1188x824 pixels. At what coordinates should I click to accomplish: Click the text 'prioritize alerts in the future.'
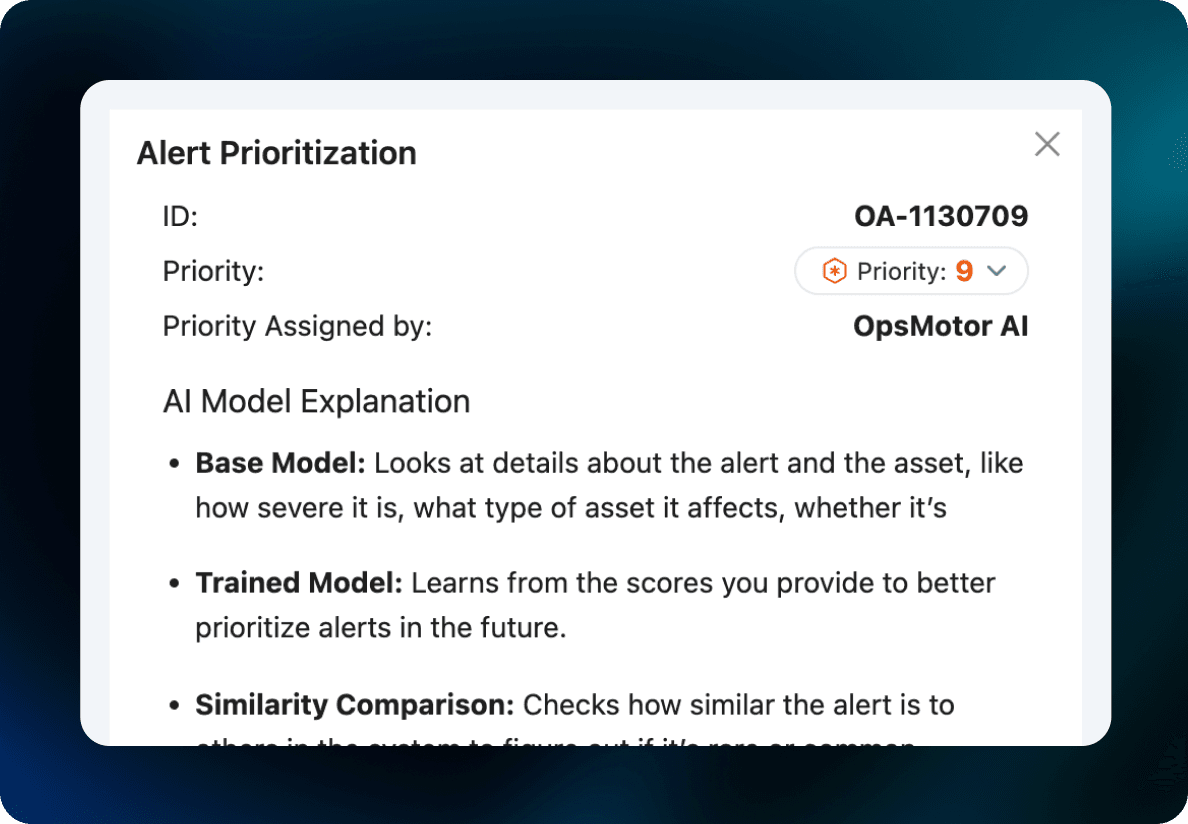pyautogui.click(x=380, y=628)
